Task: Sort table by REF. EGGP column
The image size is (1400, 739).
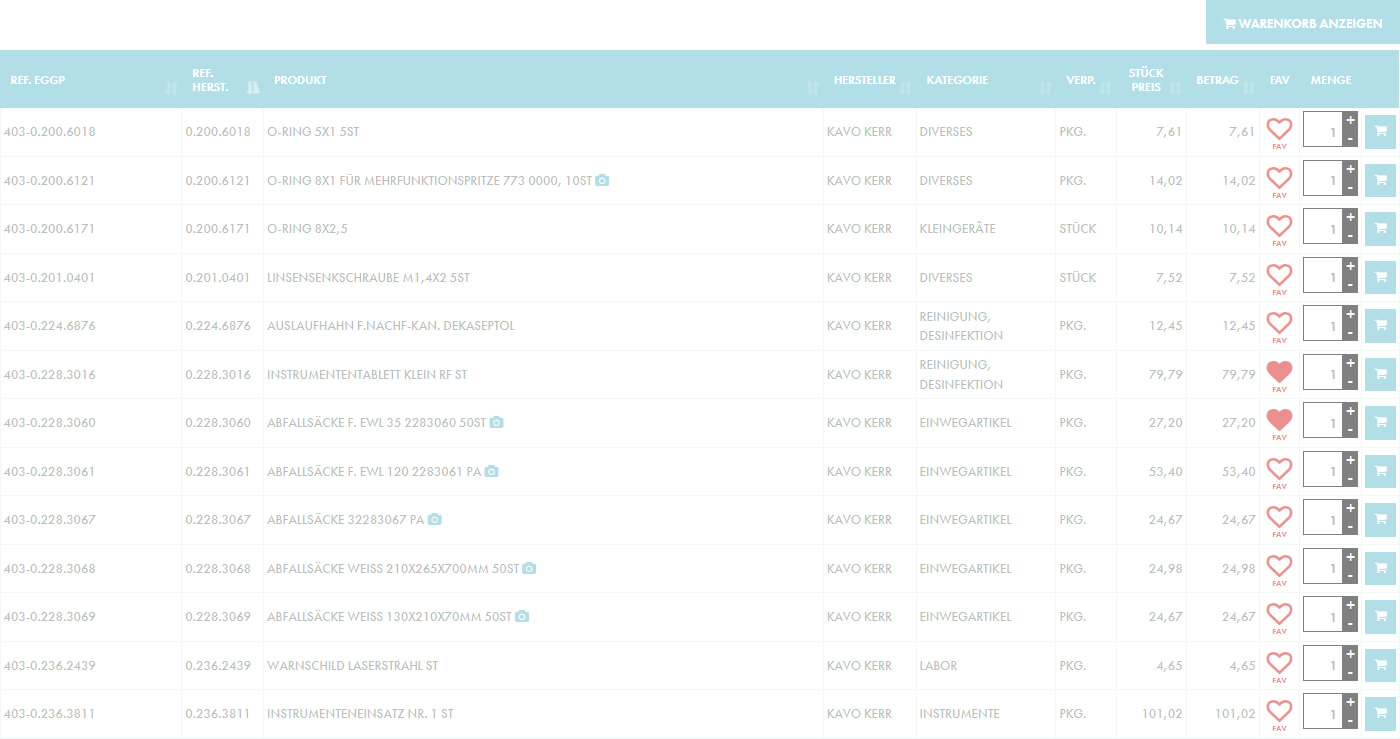Action: tap(91, 80)
